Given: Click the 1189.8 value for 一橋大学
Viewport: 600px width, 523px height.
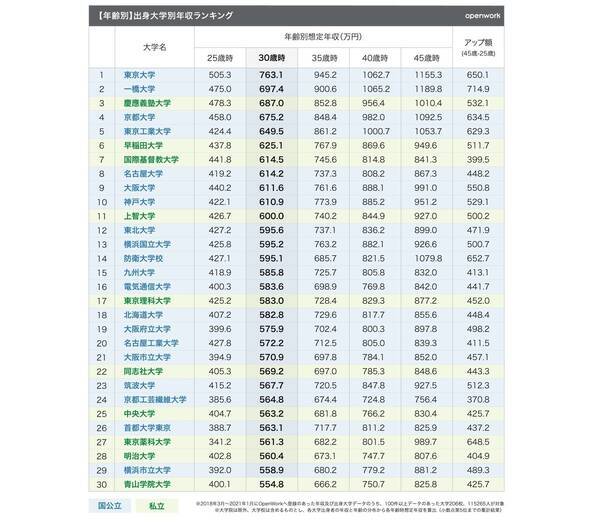Looking at the screenshot, I should pyautogui.click(x=428, y=89).
